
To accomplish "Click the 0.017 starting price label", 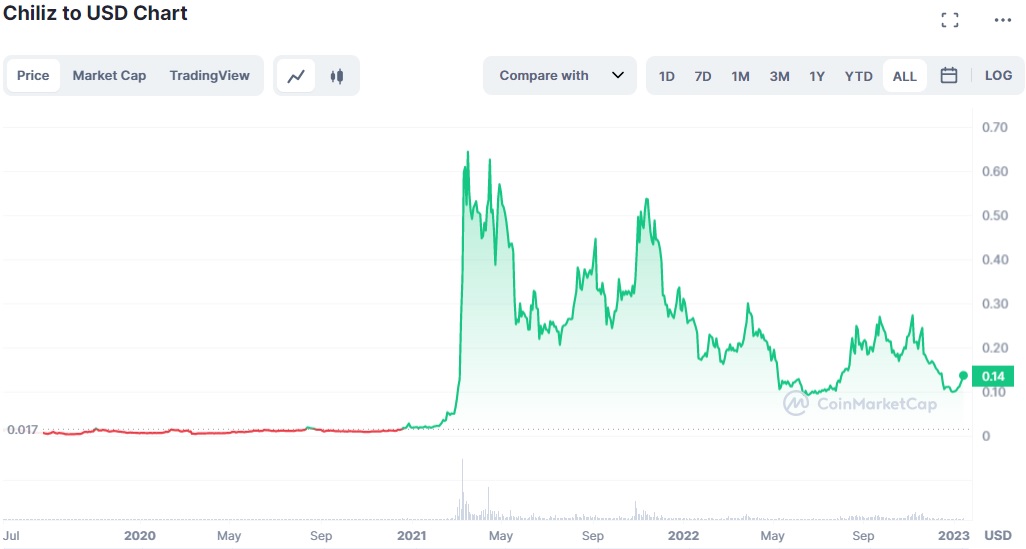I will coord(22,430).
